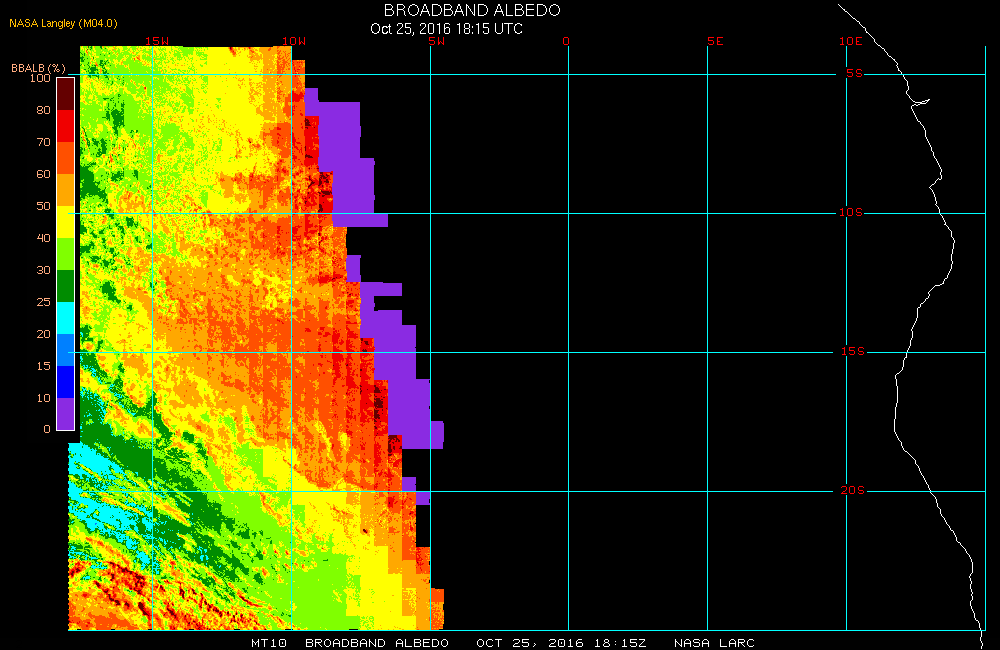This screenshot has height=650, width=1000.
Task: Click the '15S' latitude label
Action: pyautogui.click(x=853, y=351)
